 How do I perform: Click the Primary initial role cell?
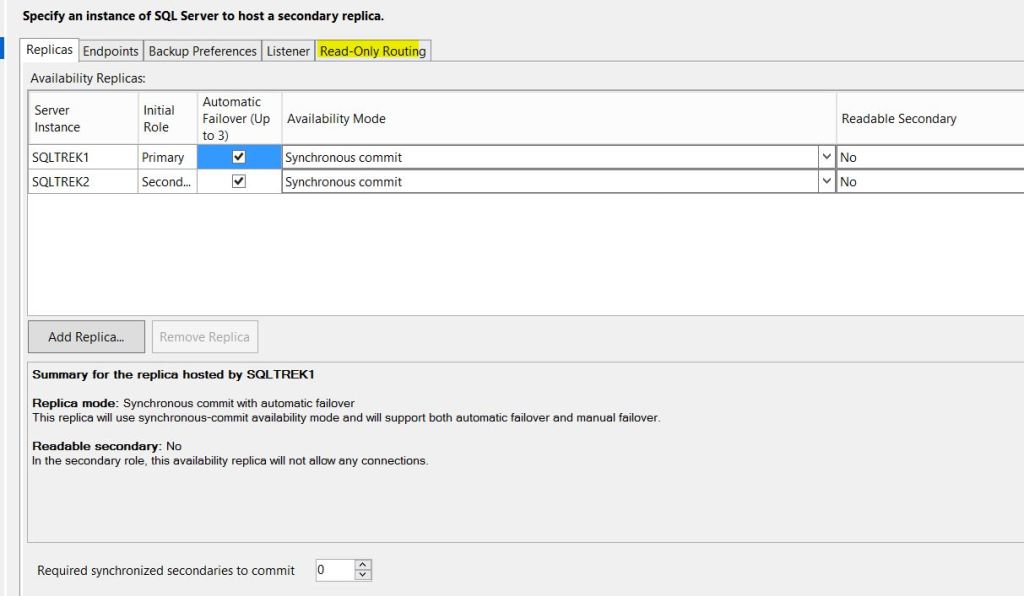pos(166,157)
